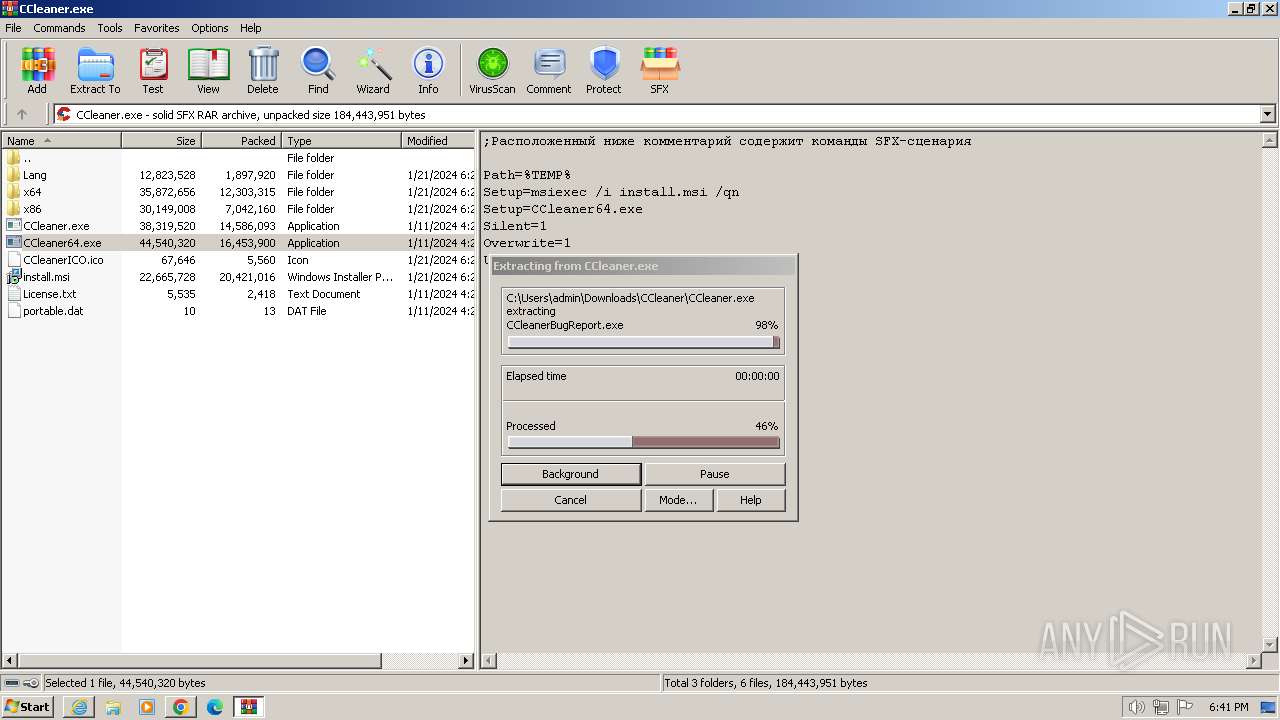Pause the extraction
Screen dimensions: 1280x720
[715, 474]
